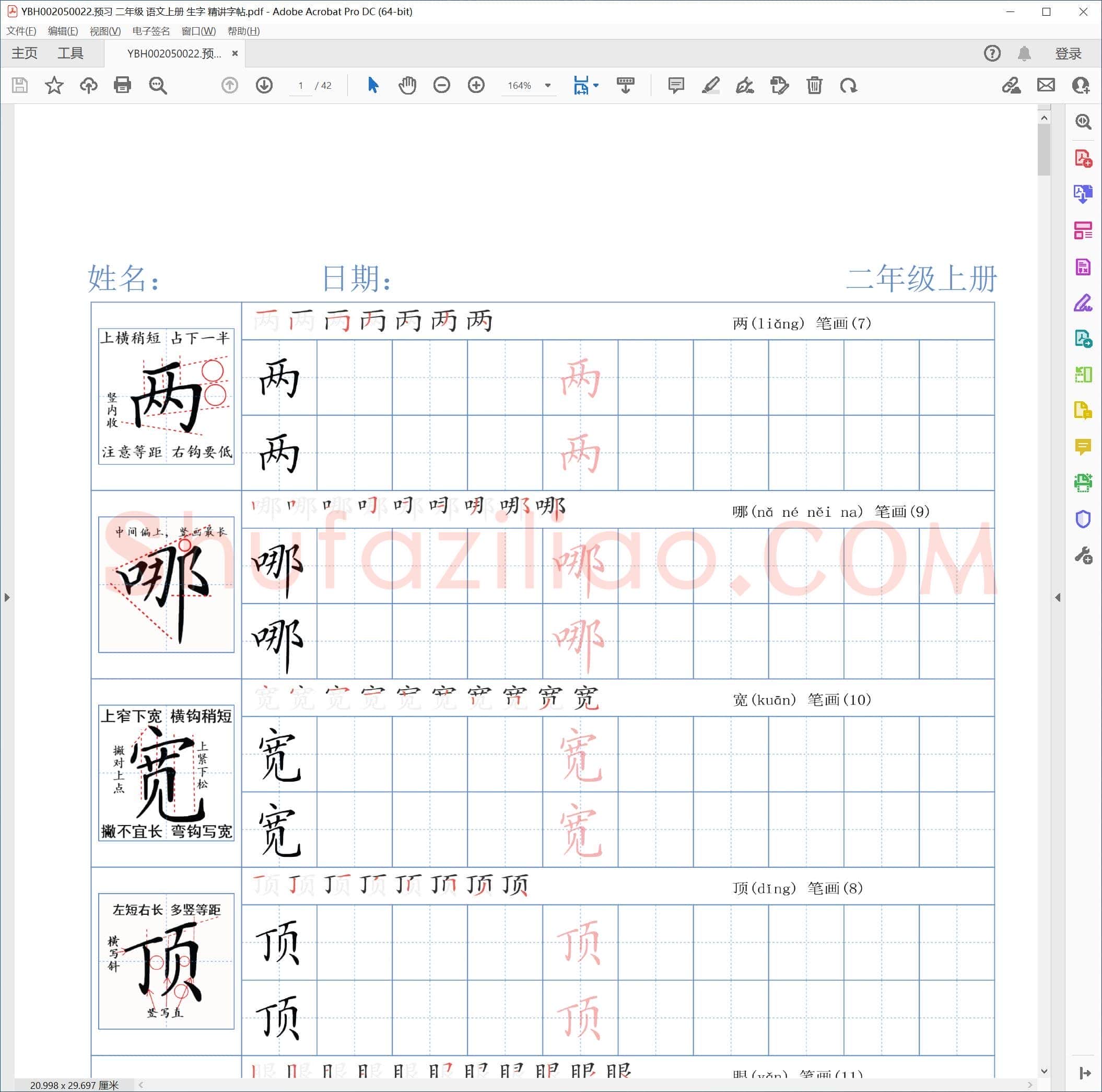
Task: Open the green ruler-and-page tool in the right pane
Action: [1083, 375]
